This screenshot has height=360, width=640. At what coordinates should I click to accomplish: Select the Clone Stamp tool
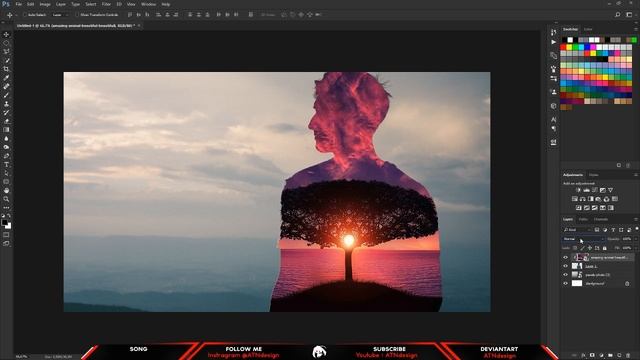coord(6,104)
